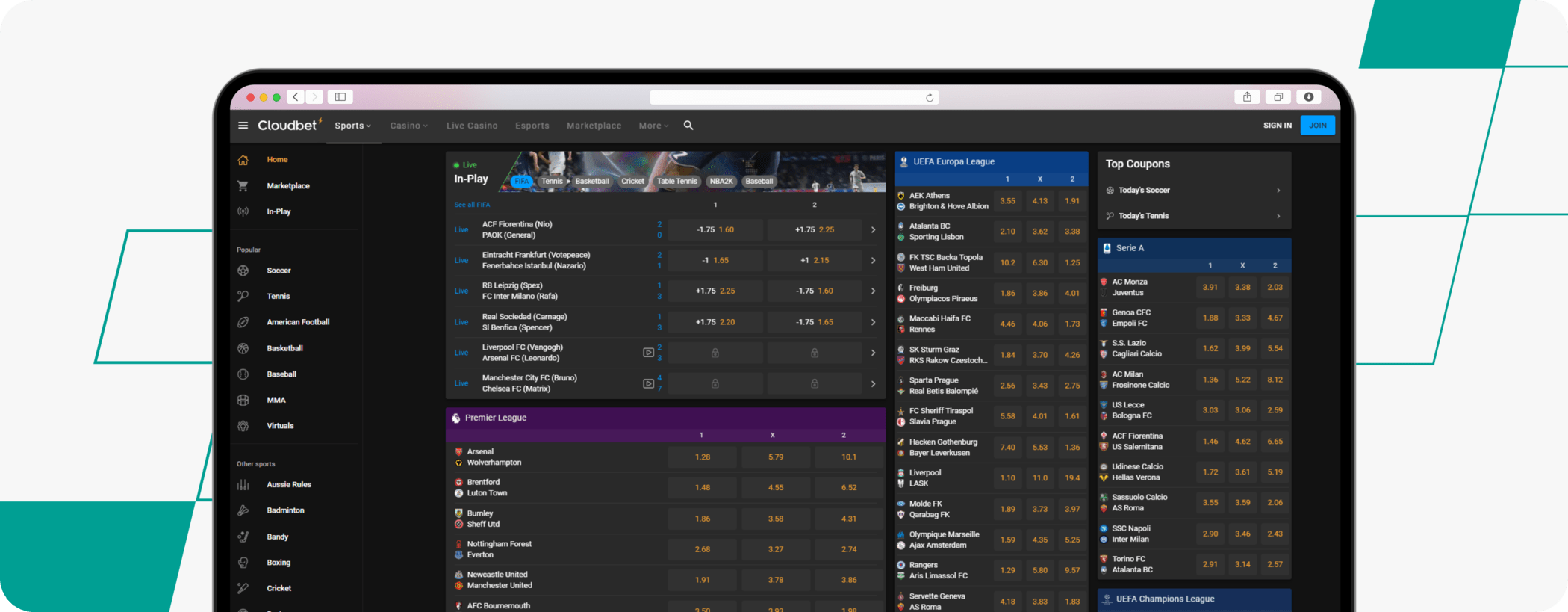
Task: Expand Today's Tennis coupon arrow
Action: pyautogui.click(x=1278, y=216)
